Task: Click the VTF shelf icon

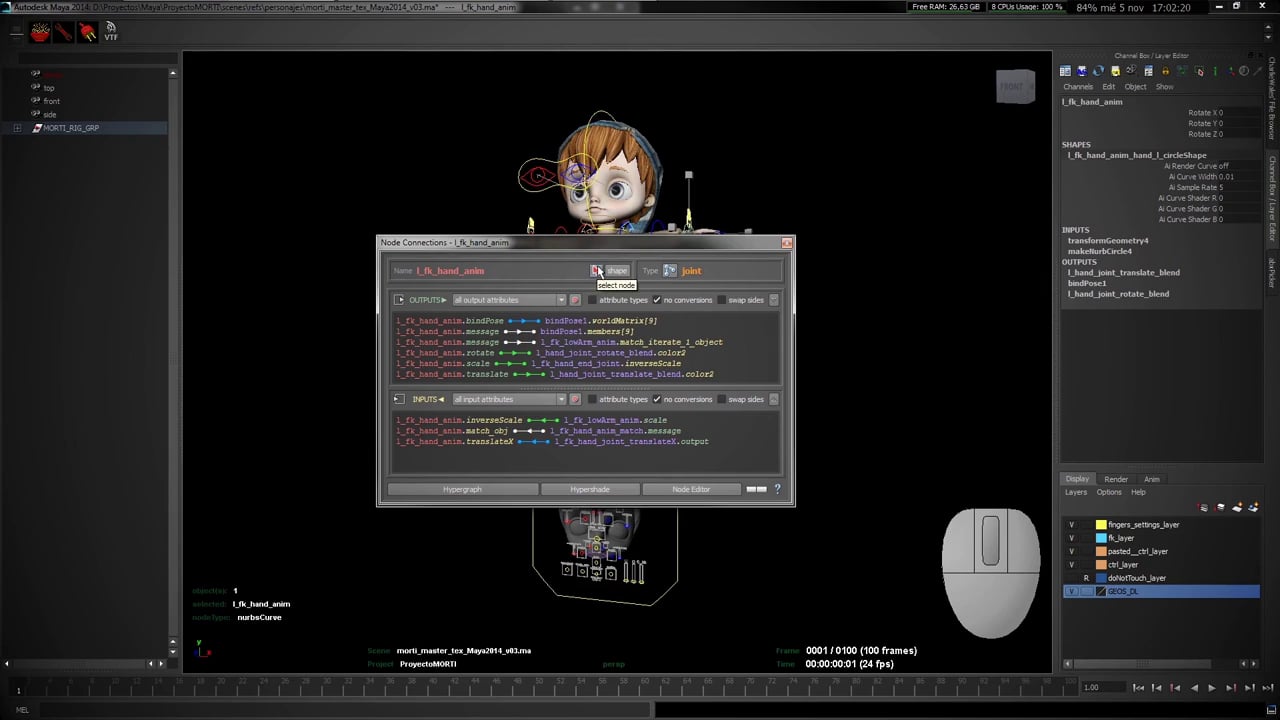Action: tap(111, 32)
